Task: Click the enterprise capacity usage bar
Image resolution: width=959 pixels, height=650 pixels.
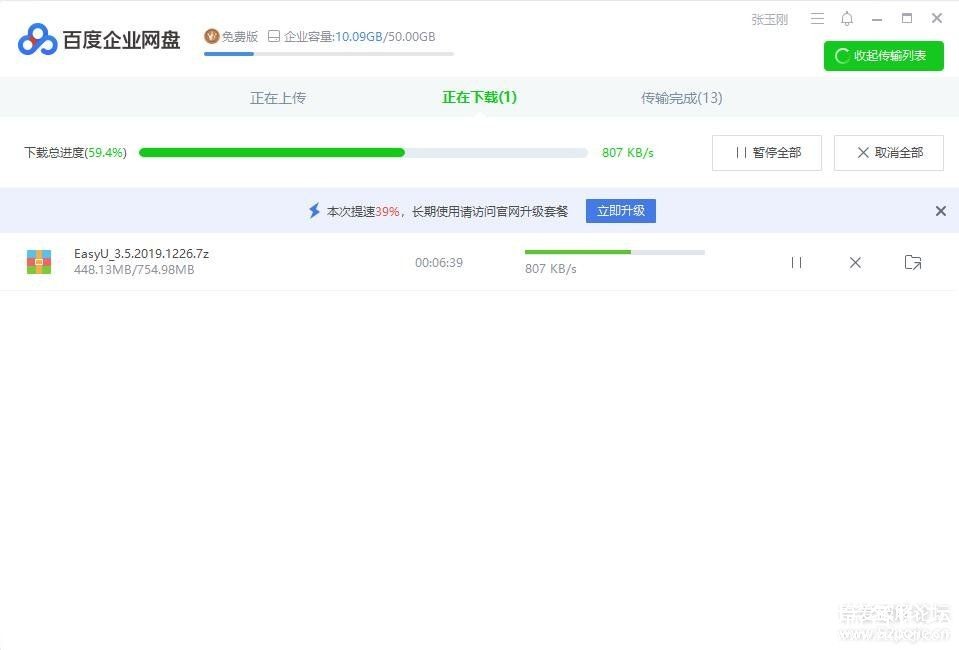Action: click(329, 54)
